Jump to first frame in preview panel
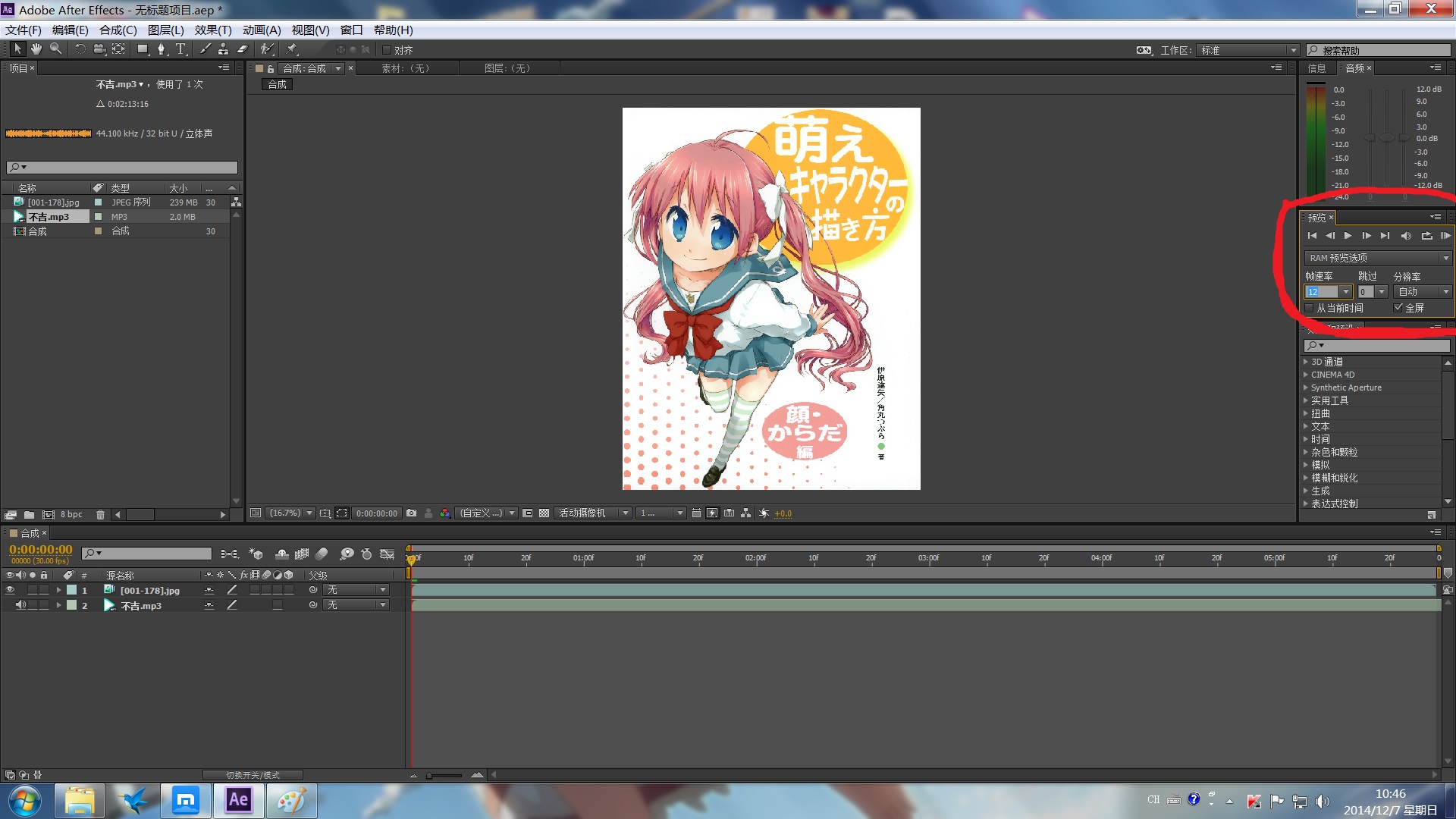Screen dimensions: 1456x819 1312,236
